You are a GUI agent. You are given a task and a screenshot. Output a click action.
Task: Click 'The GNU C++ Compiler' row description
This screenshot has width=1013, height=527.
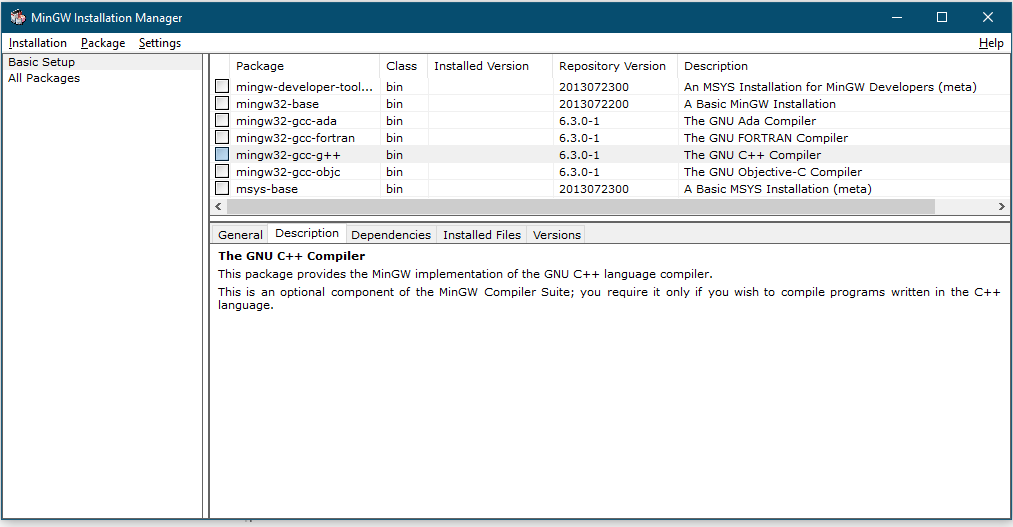tap(752, 155)
